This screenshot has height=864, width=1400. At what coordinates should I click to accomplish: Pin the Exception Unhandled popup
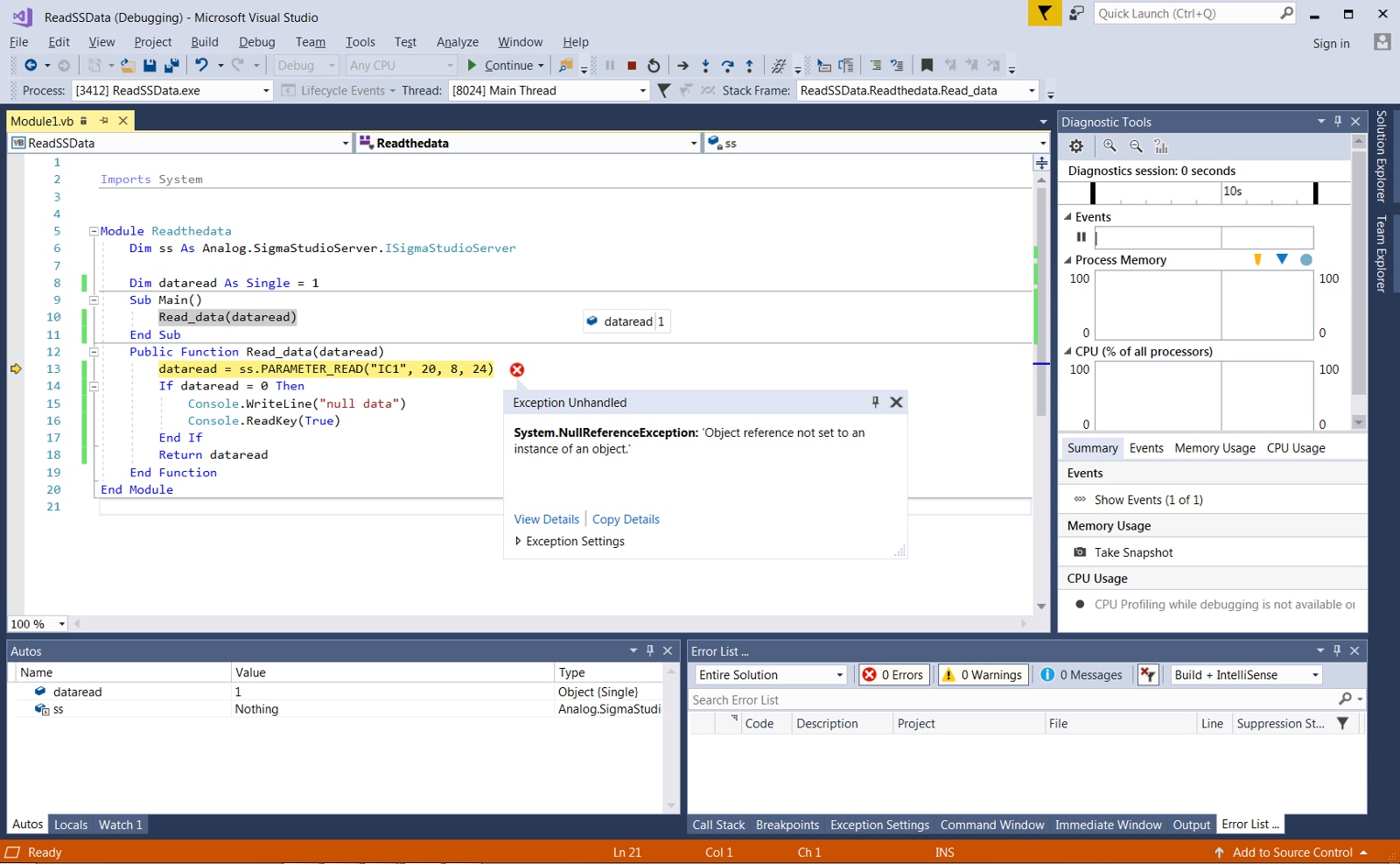click(875, 402)
